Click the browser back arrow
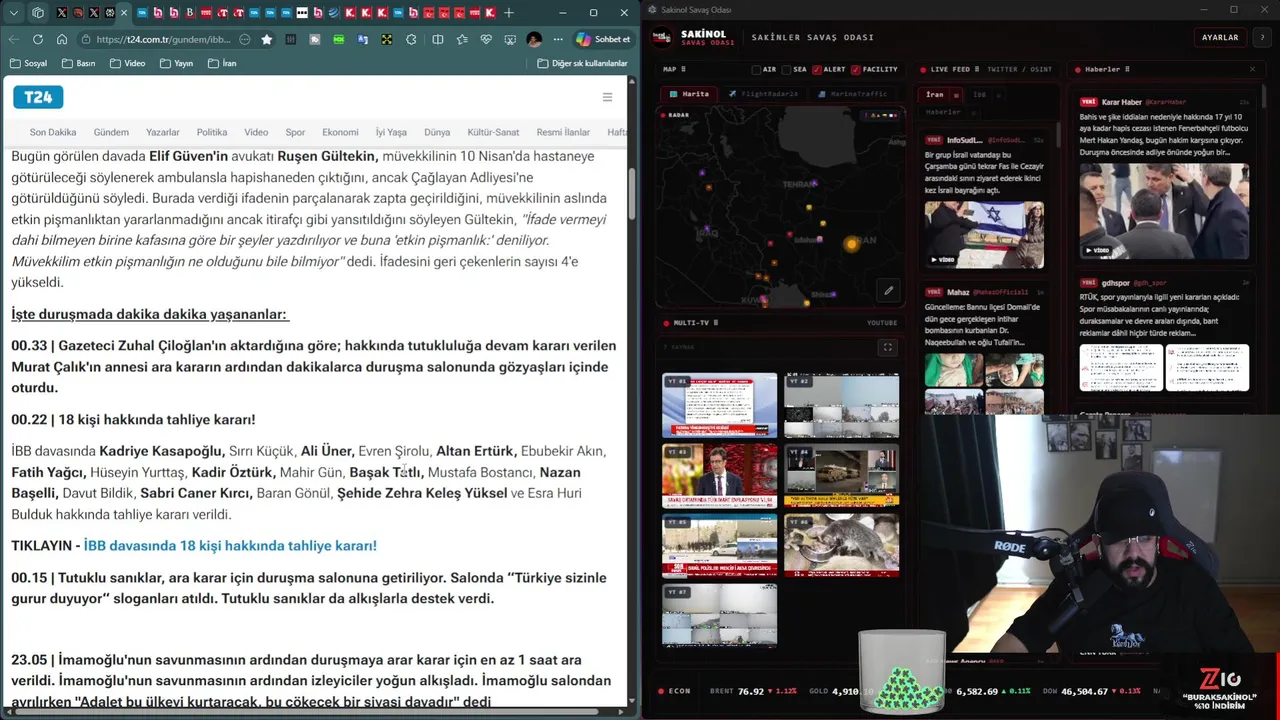The width and height of the screenshot is (1280, 720). [14, 39]
